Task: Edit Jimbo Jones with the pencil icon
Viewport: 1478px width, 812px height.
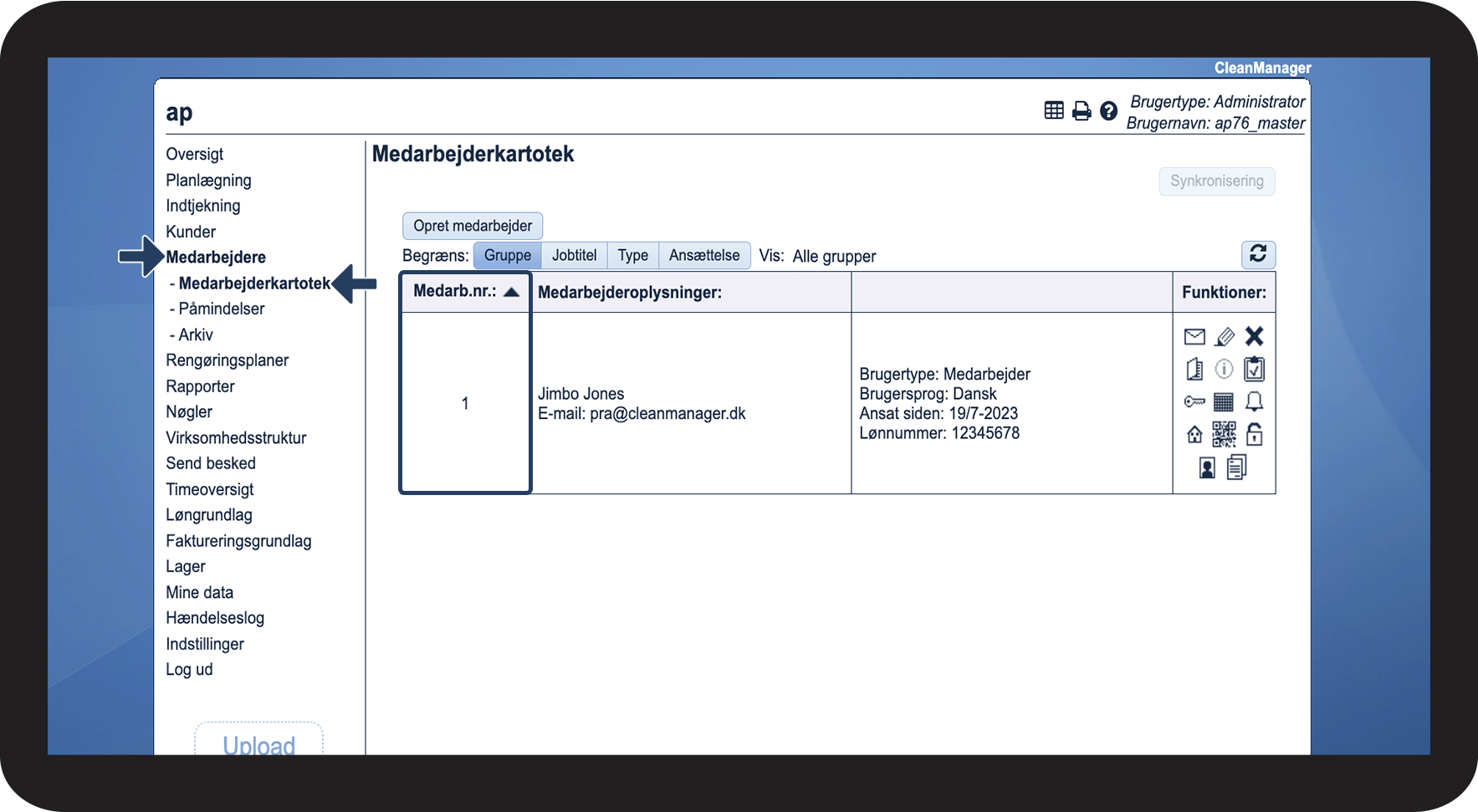Action: (1225, 336)
